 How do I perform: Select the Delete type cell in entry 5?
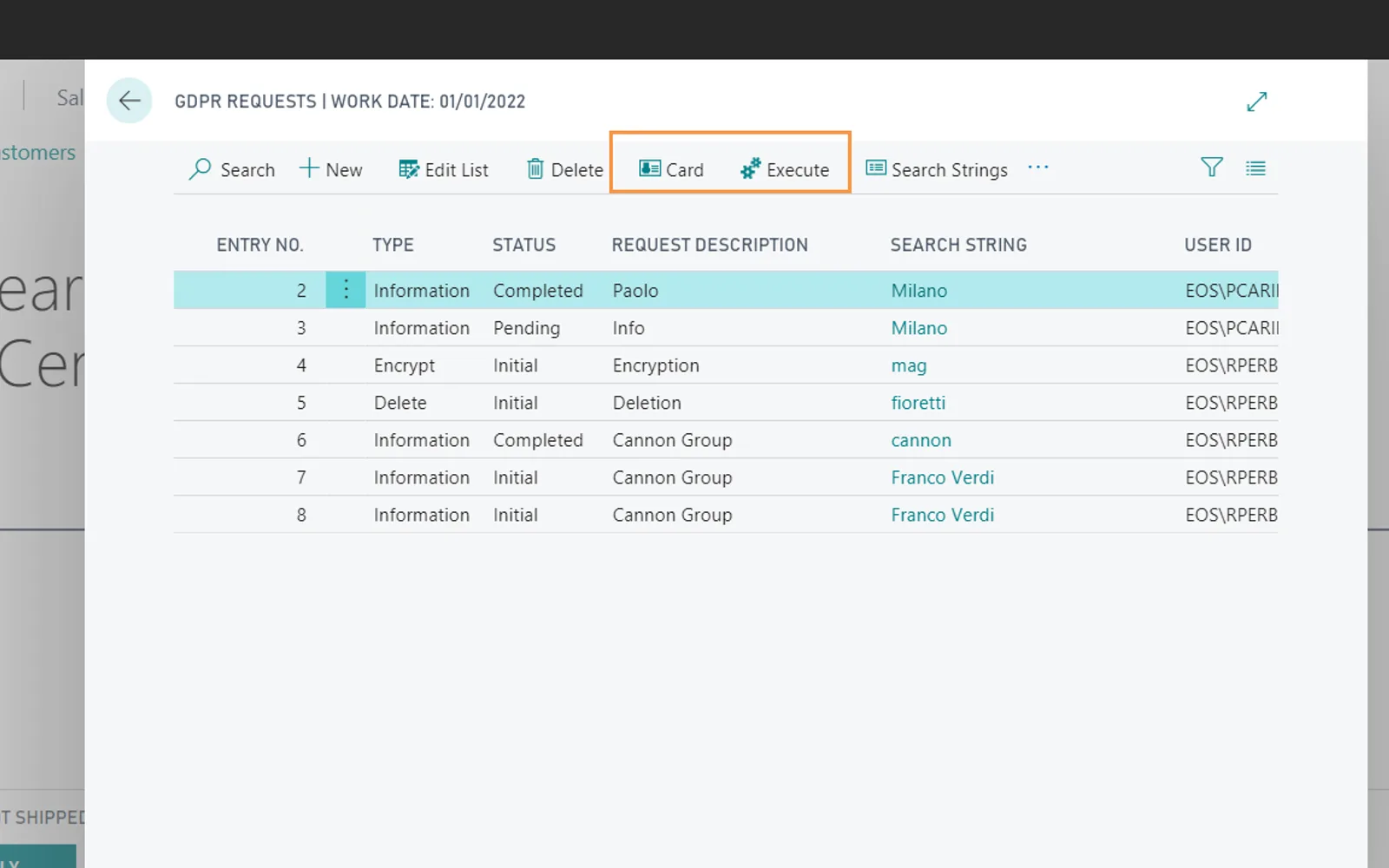(x=400, y=403)
